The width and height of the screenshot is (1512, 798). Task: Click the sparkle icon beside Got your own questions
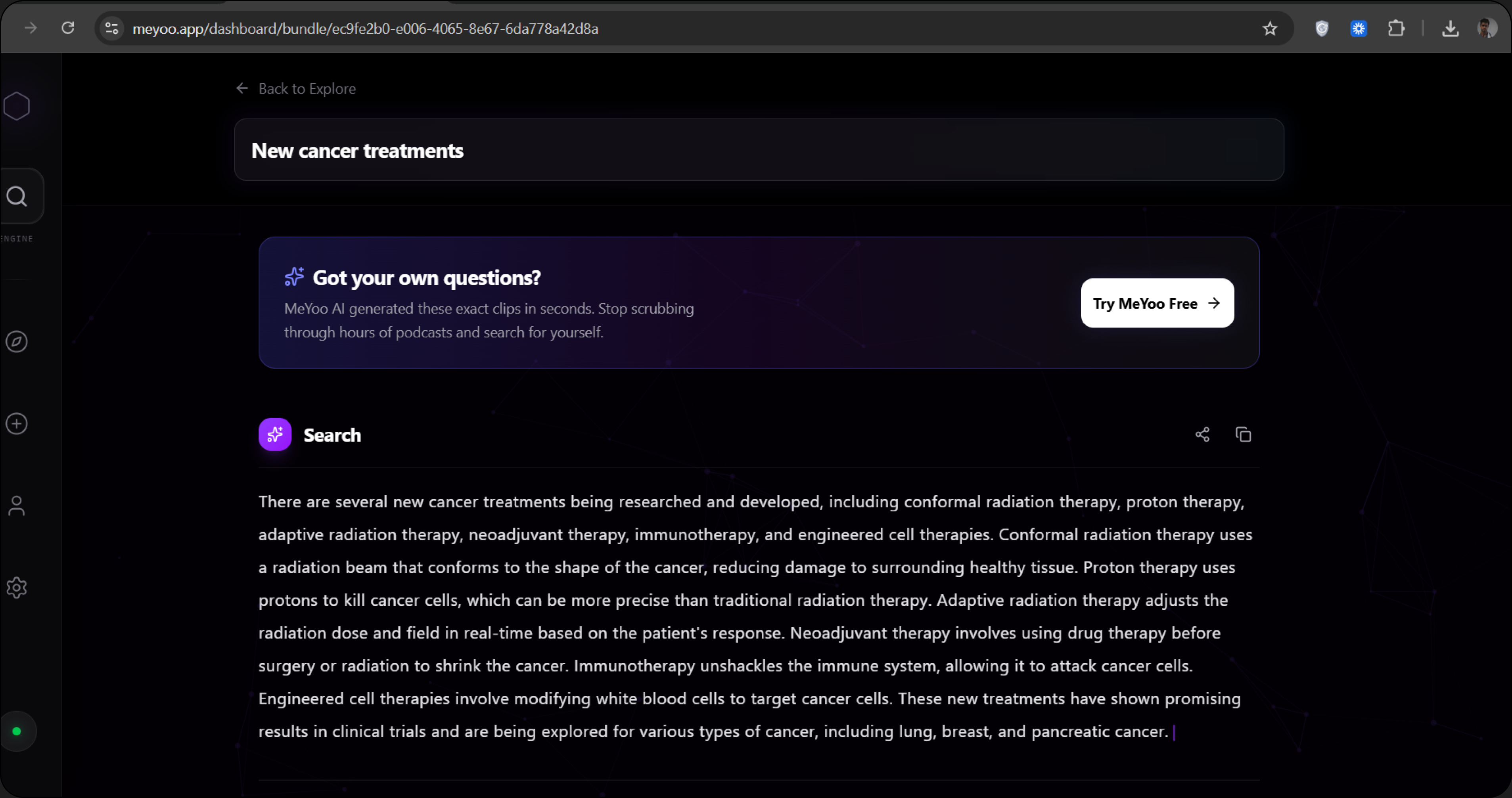coord(293,276)
